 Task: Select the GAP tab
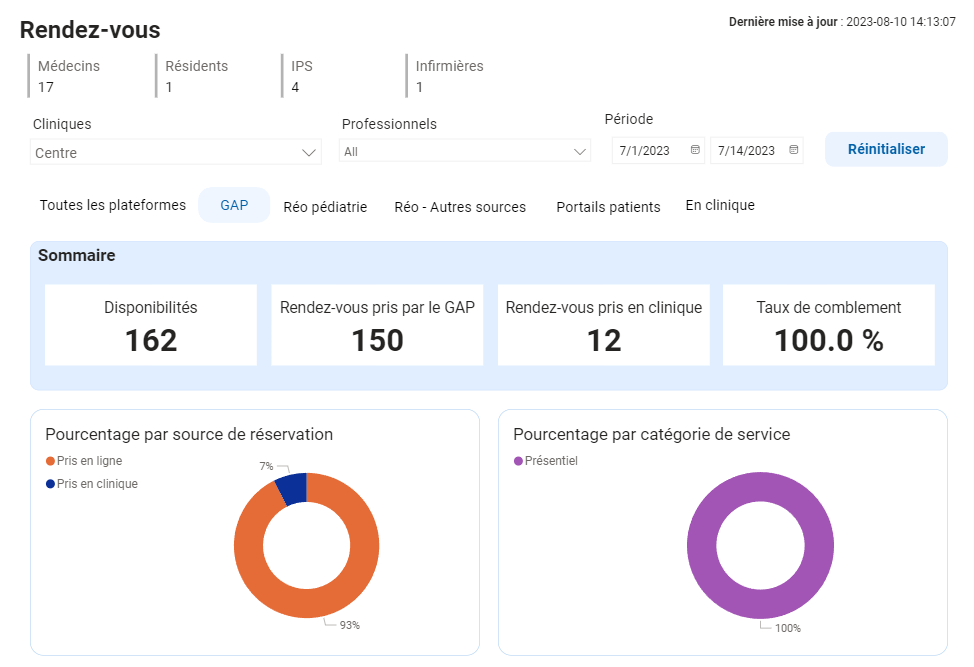coord(234,205)
